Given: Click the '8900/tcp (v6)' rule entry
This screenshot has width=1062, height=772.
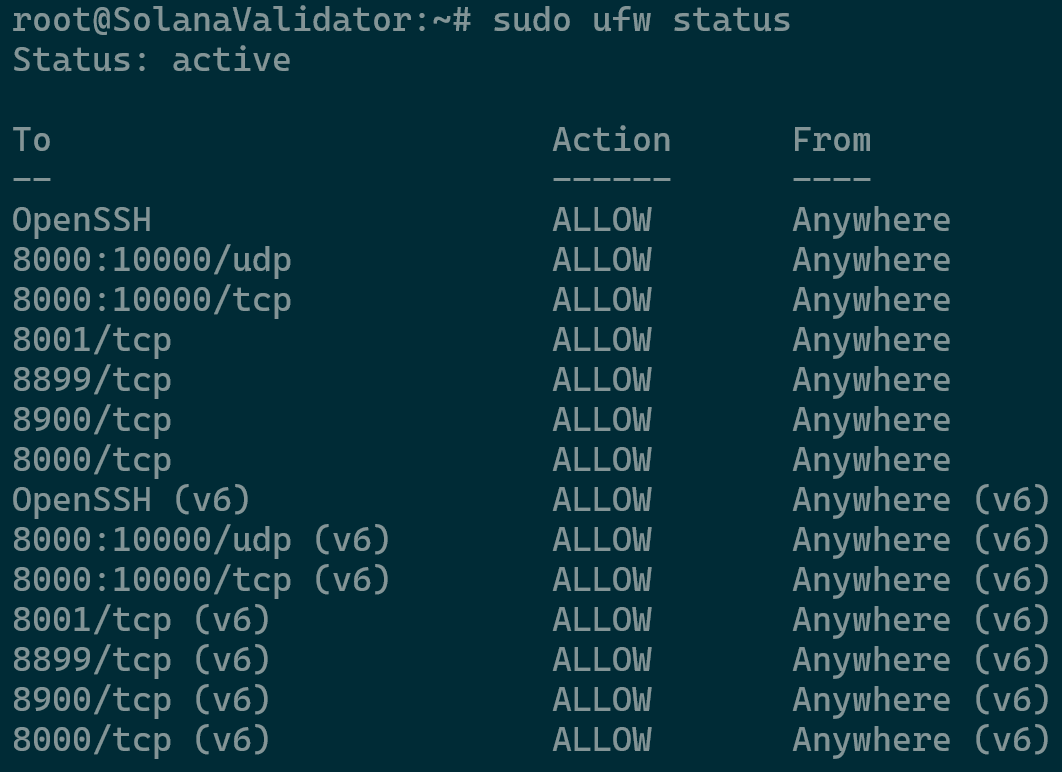Looking at the screenshot, I should 141,700.
